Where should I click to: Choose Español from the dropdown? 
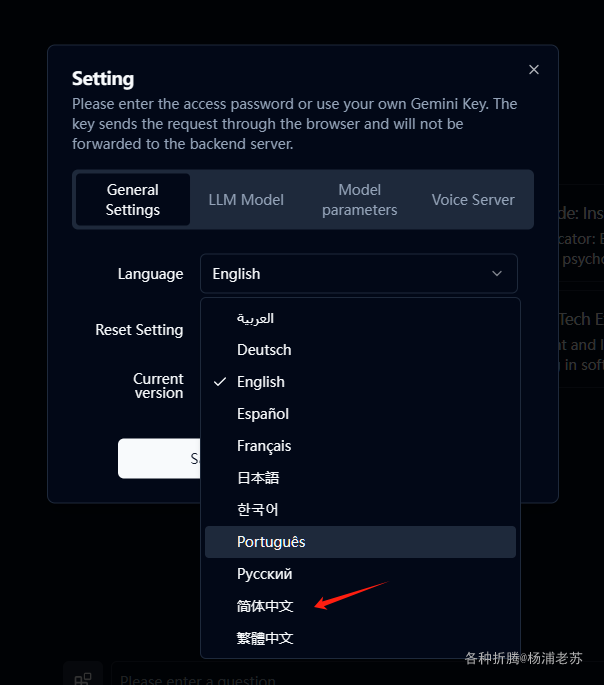[263, 414]
